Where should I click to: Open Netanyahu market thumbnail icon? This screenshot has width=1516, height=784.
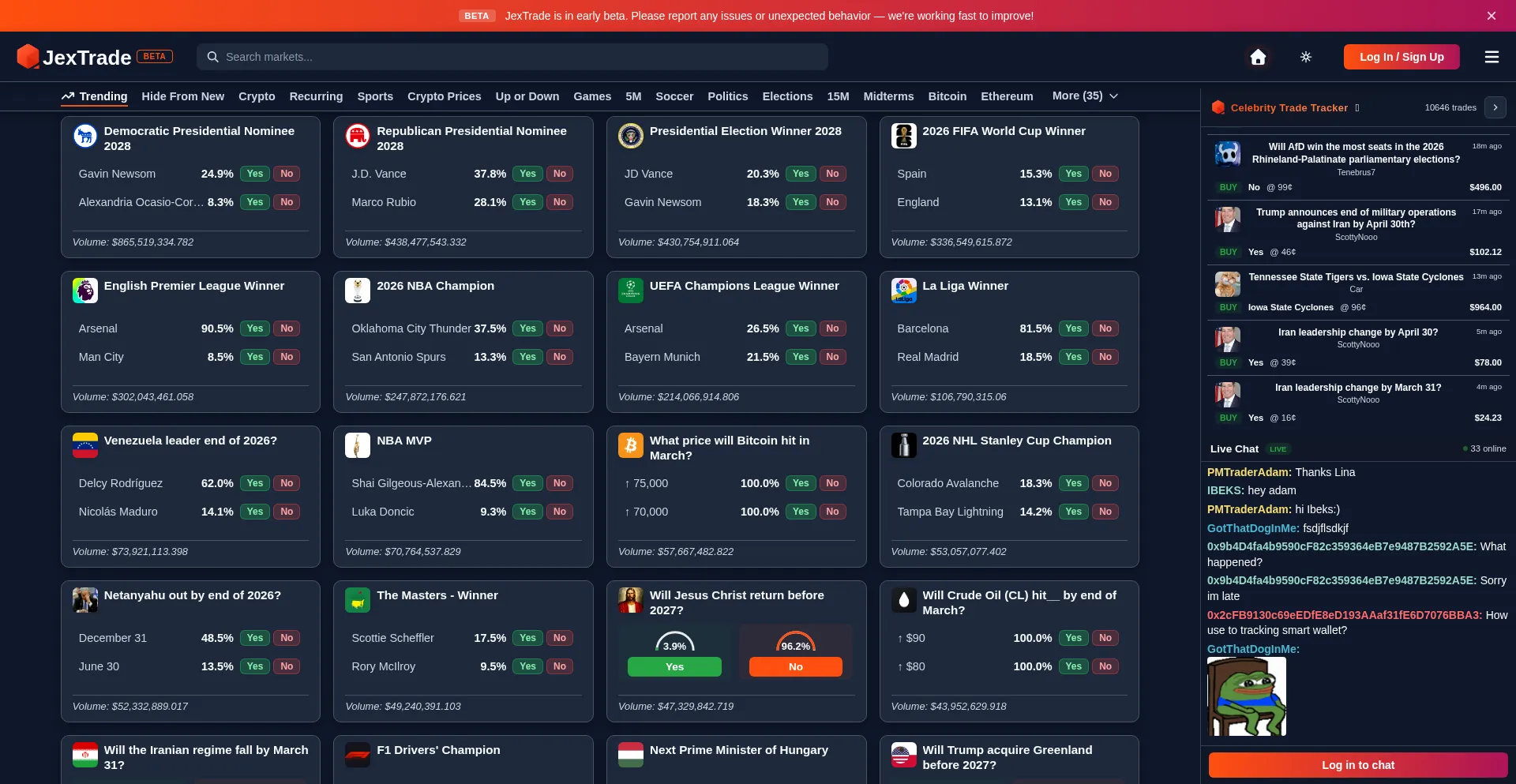click(x=85, y=600)
